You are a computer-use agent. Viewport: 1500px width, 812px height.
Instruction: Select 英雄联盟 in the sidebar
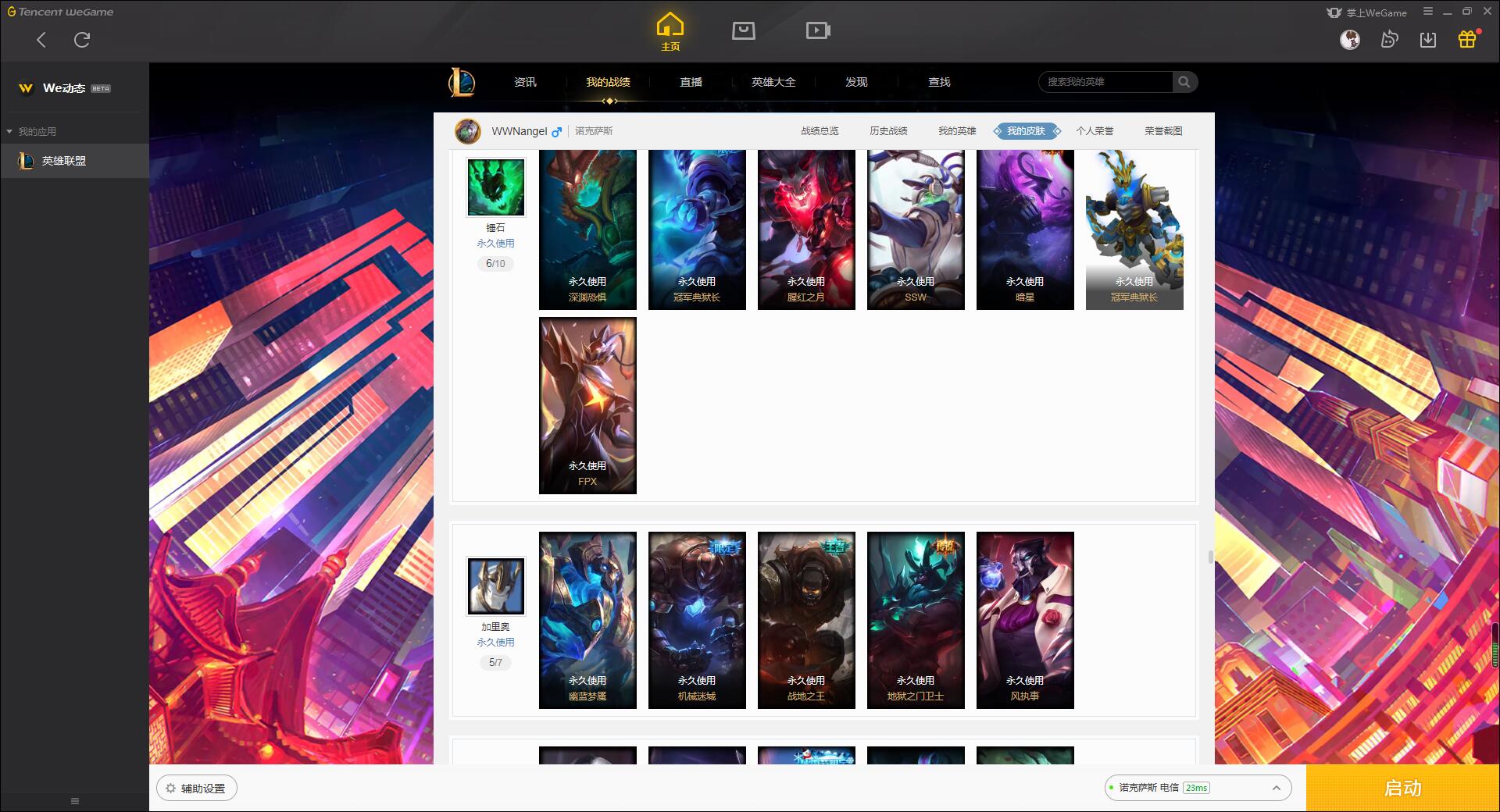coord(74,161)
